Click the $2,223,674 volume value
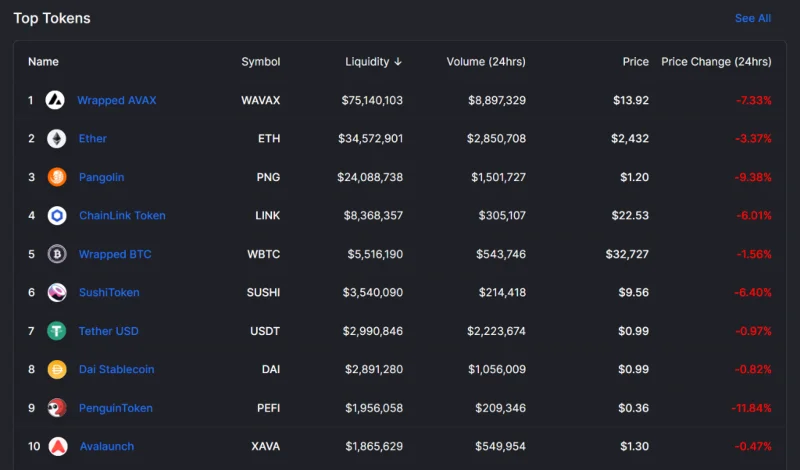This screenshot has width=800, height=470. (x=496, y=331)
